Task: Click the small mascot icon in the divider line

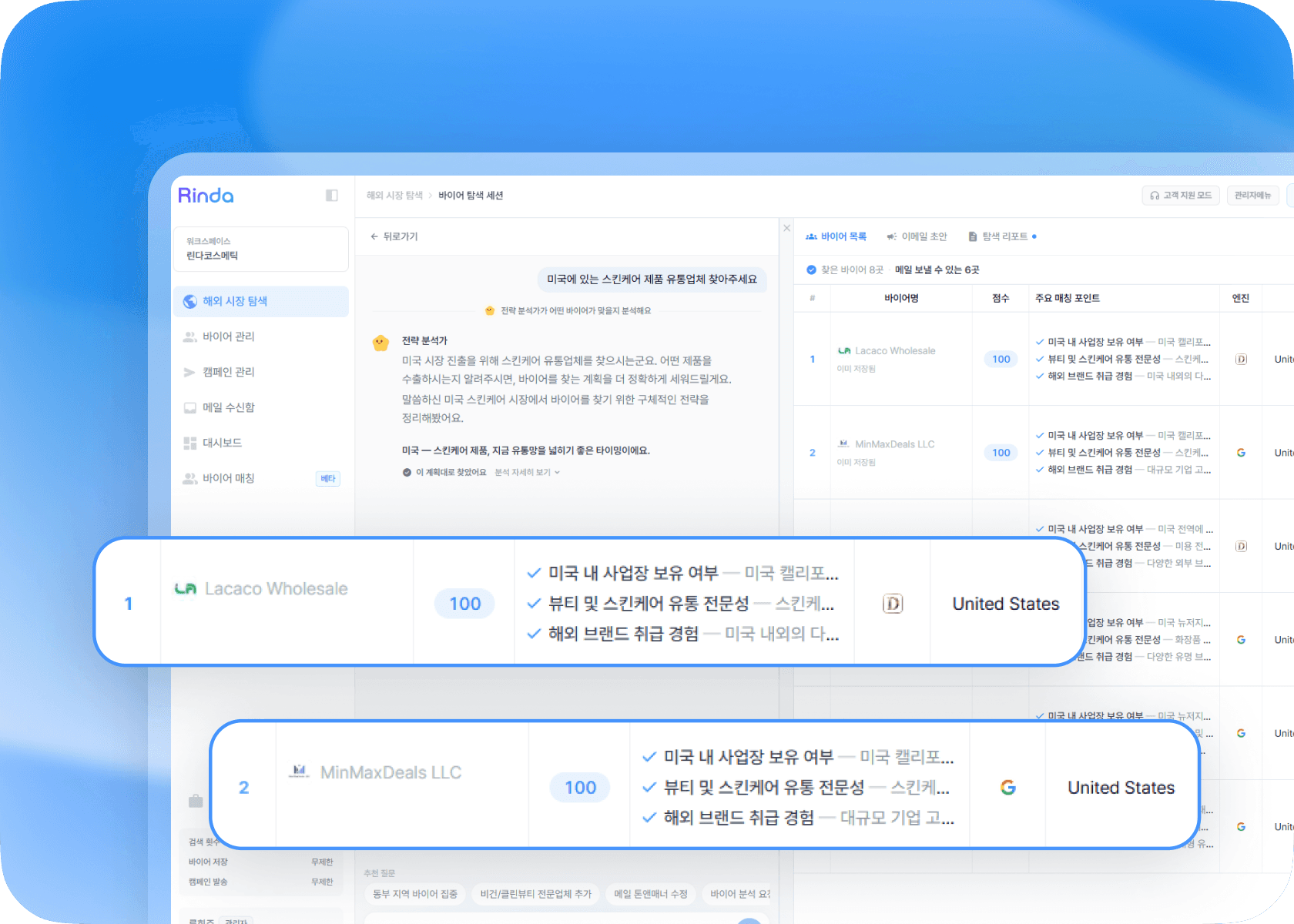Action: pos(489,310)
